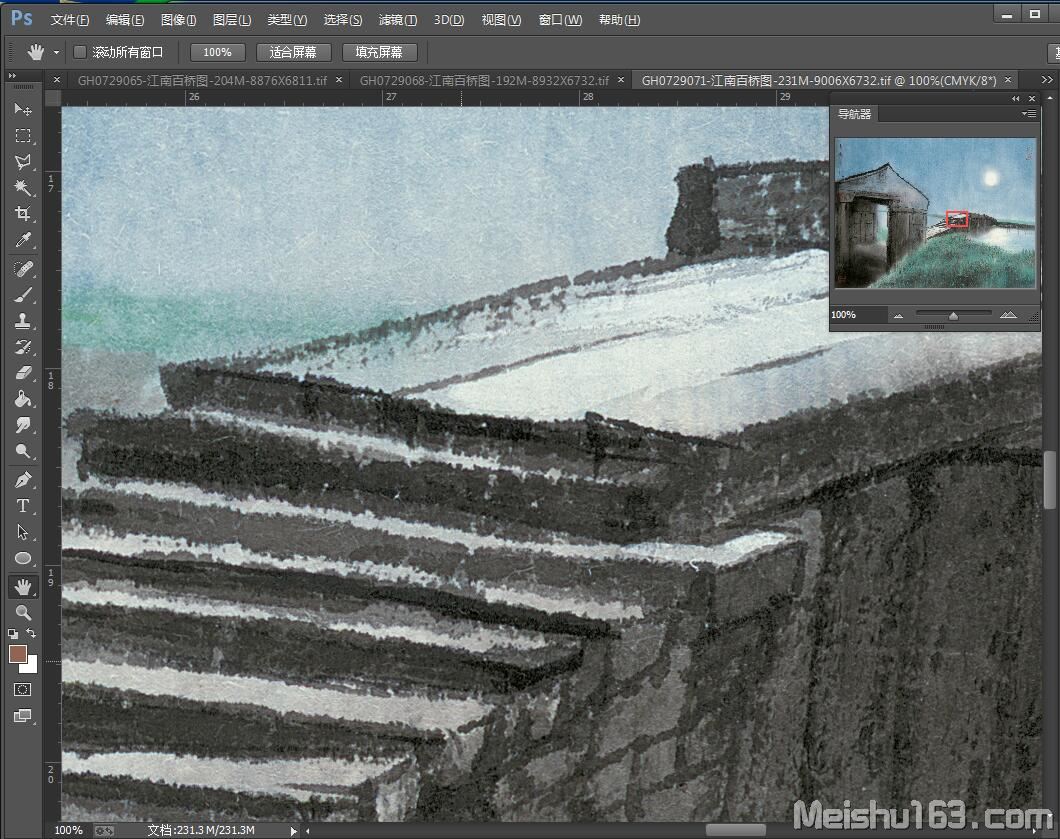
Task: Open the 窗口 menu
Action: click(x=560, y=20)
